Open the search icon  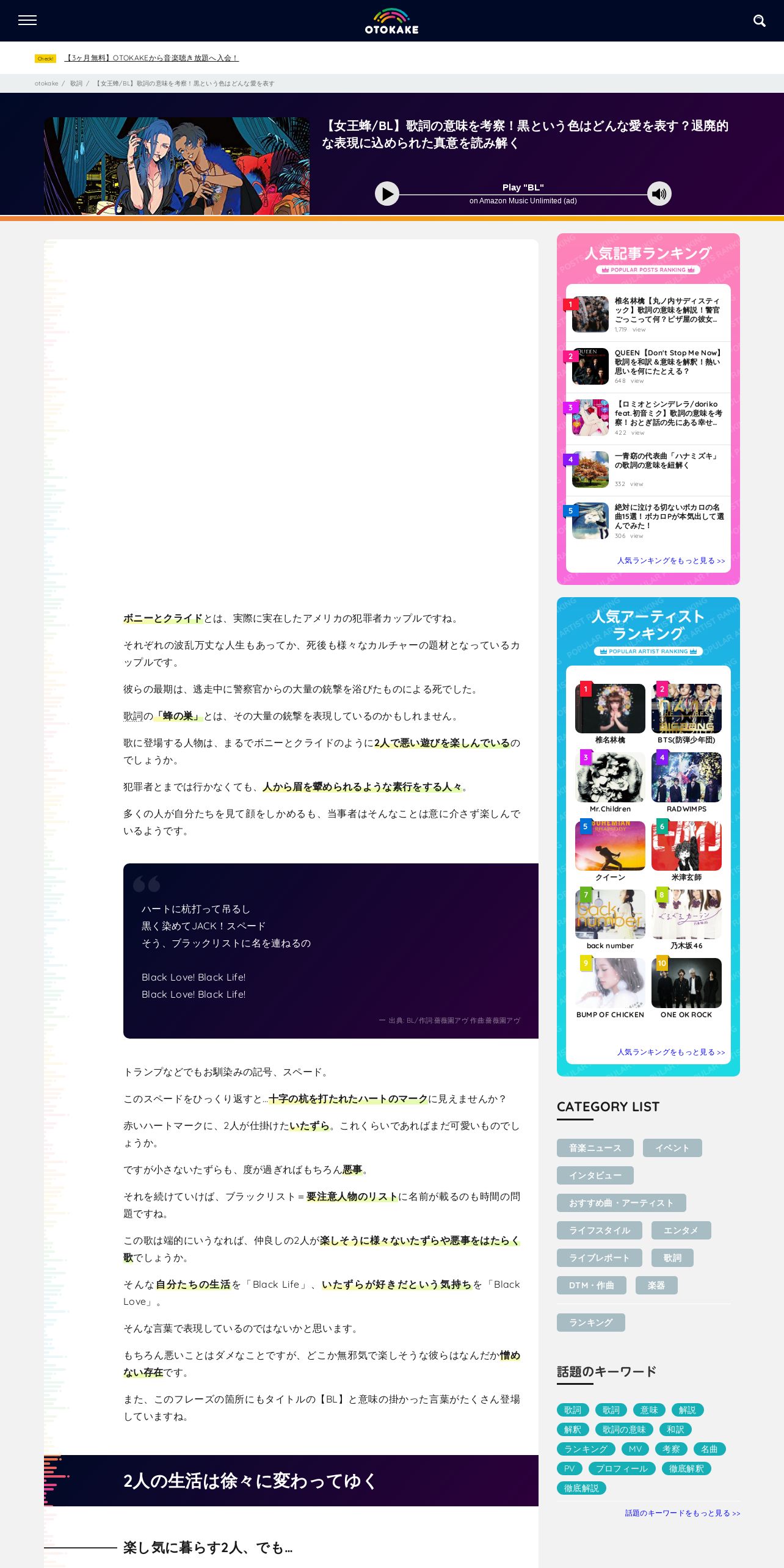point(759,21)
